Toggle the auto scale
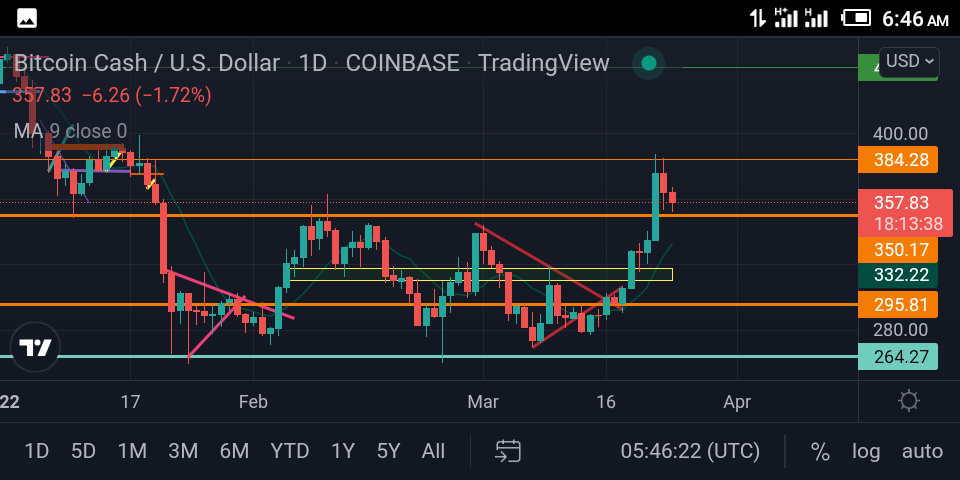The width and height of the screenshot is (960, 480). point(922,452)
